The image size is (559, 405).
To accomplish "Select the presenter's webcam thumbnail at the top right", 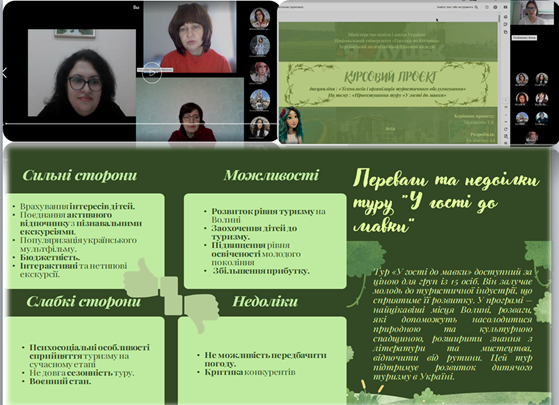I will tap(531, 12).
